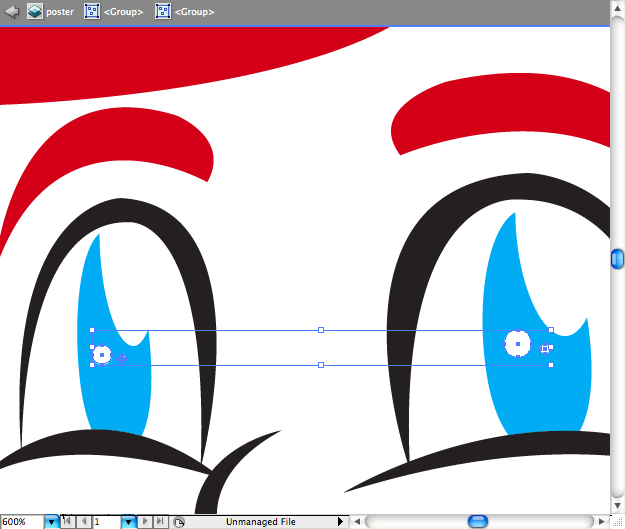Click the vertical scrollbar up arrow
The width and height of the screenshot is (625, 529).
(617, 8)
